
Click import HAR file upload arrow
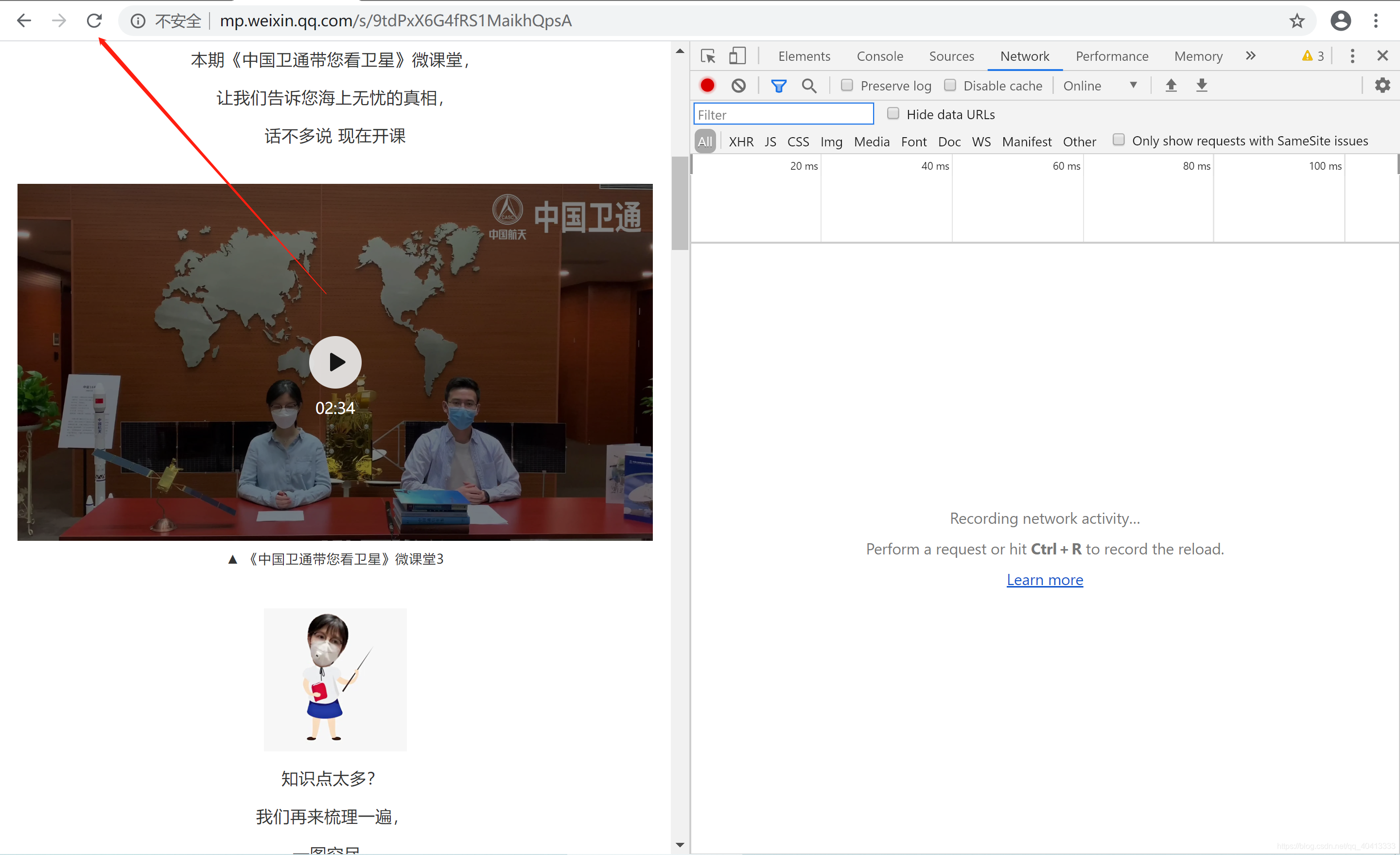[1171, 85]
